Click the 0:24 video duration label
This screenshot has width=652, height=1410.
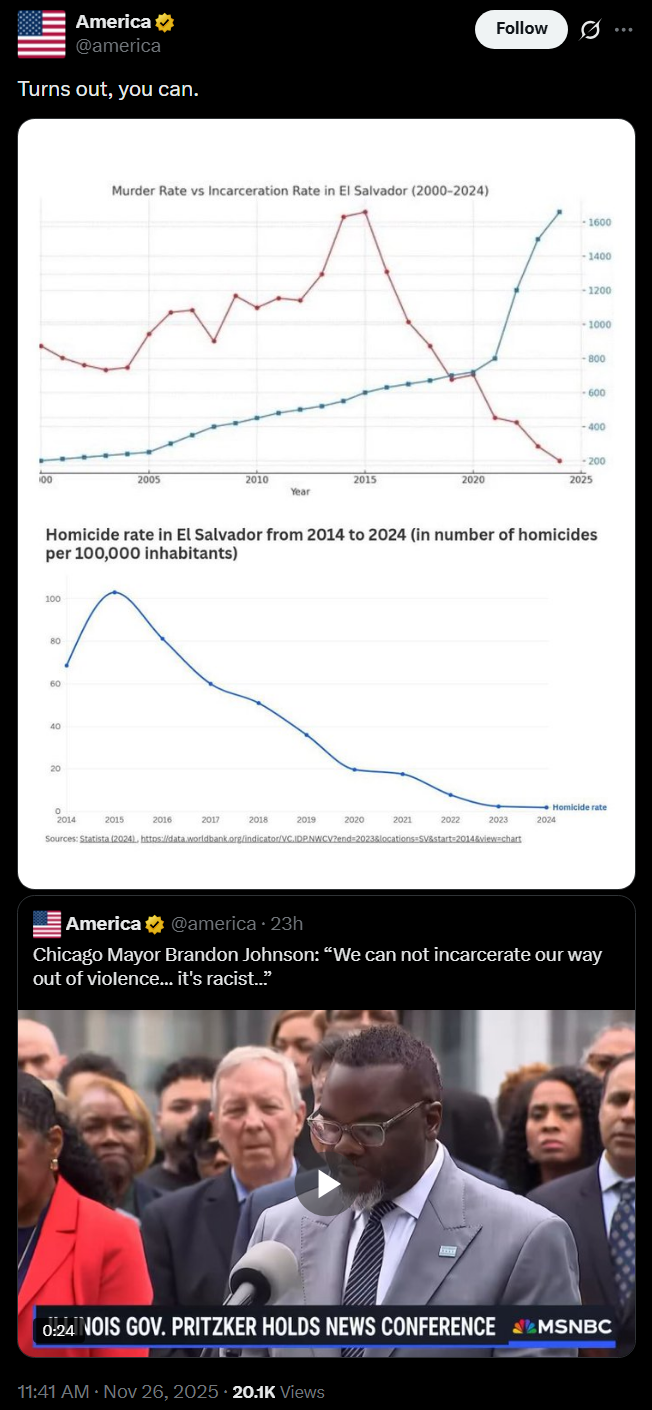tap(58, 1329)
